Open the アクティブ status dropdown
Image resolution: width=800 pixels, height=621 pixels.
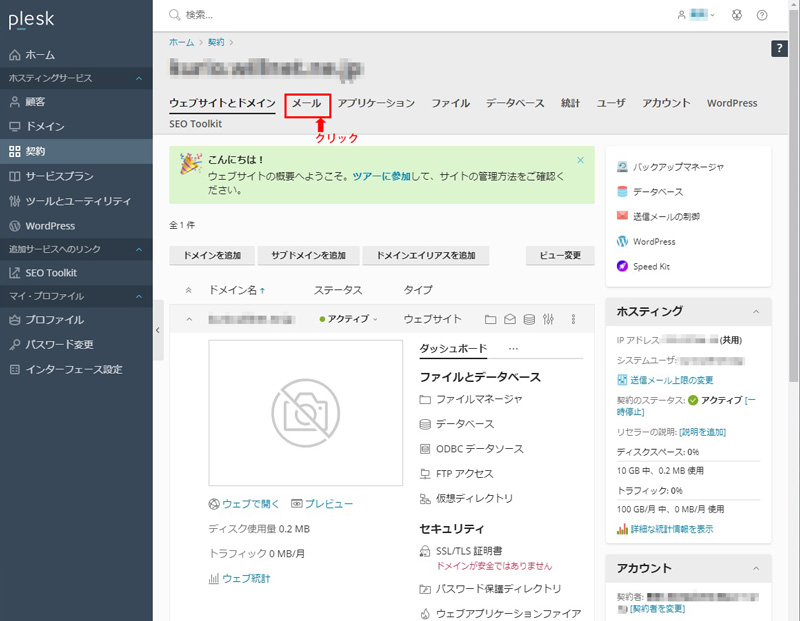pyautogui.click(x=349, y=320)
